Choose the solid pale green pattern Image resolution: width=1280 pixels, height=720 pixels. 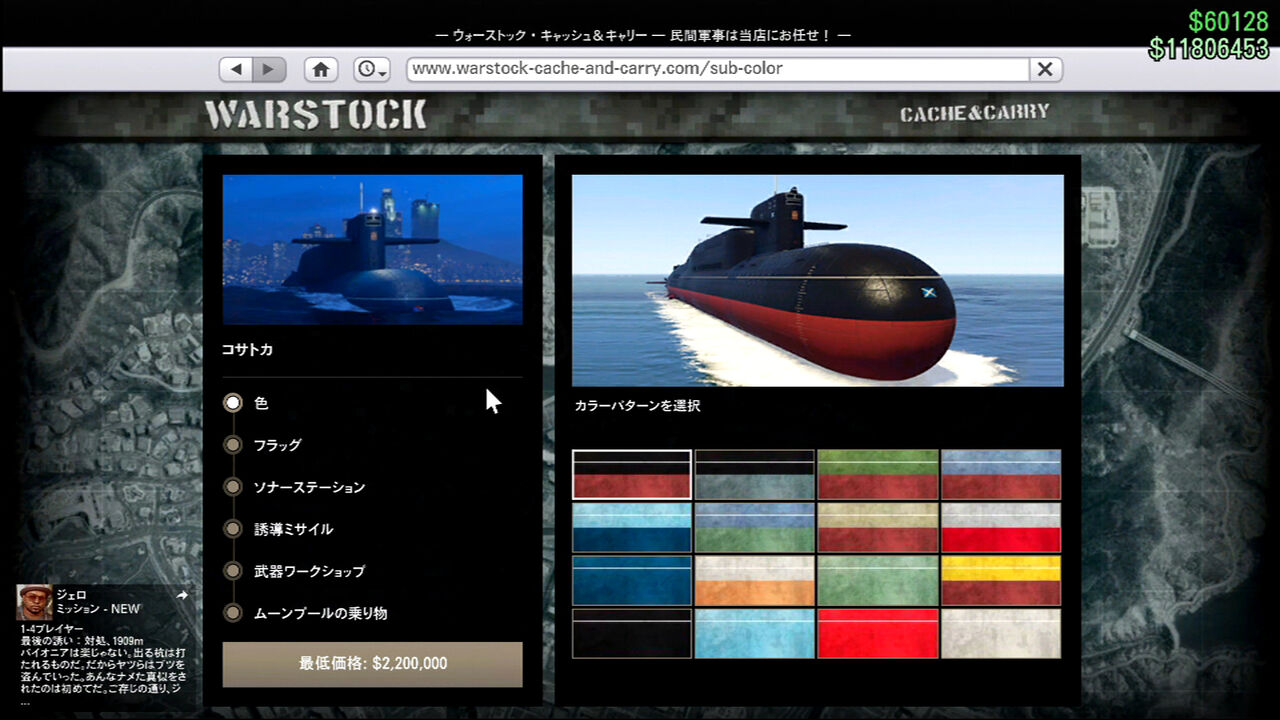(878, 580)
